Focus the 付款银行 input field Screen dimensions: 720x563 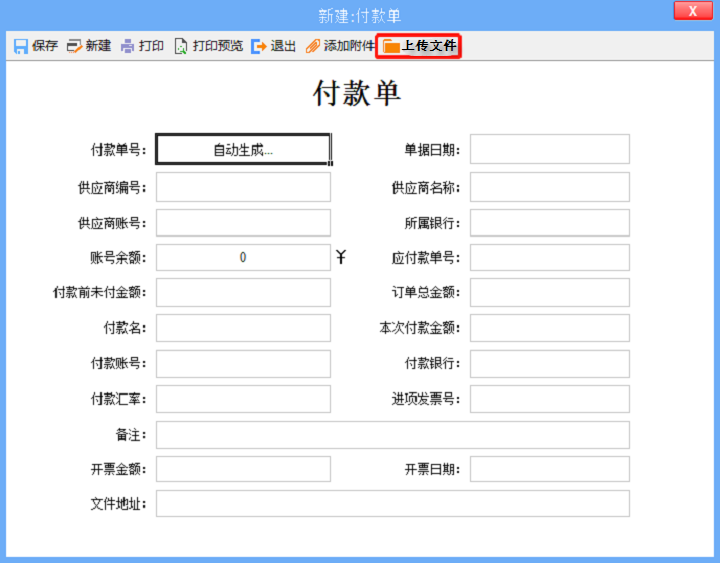coord(550,364)
